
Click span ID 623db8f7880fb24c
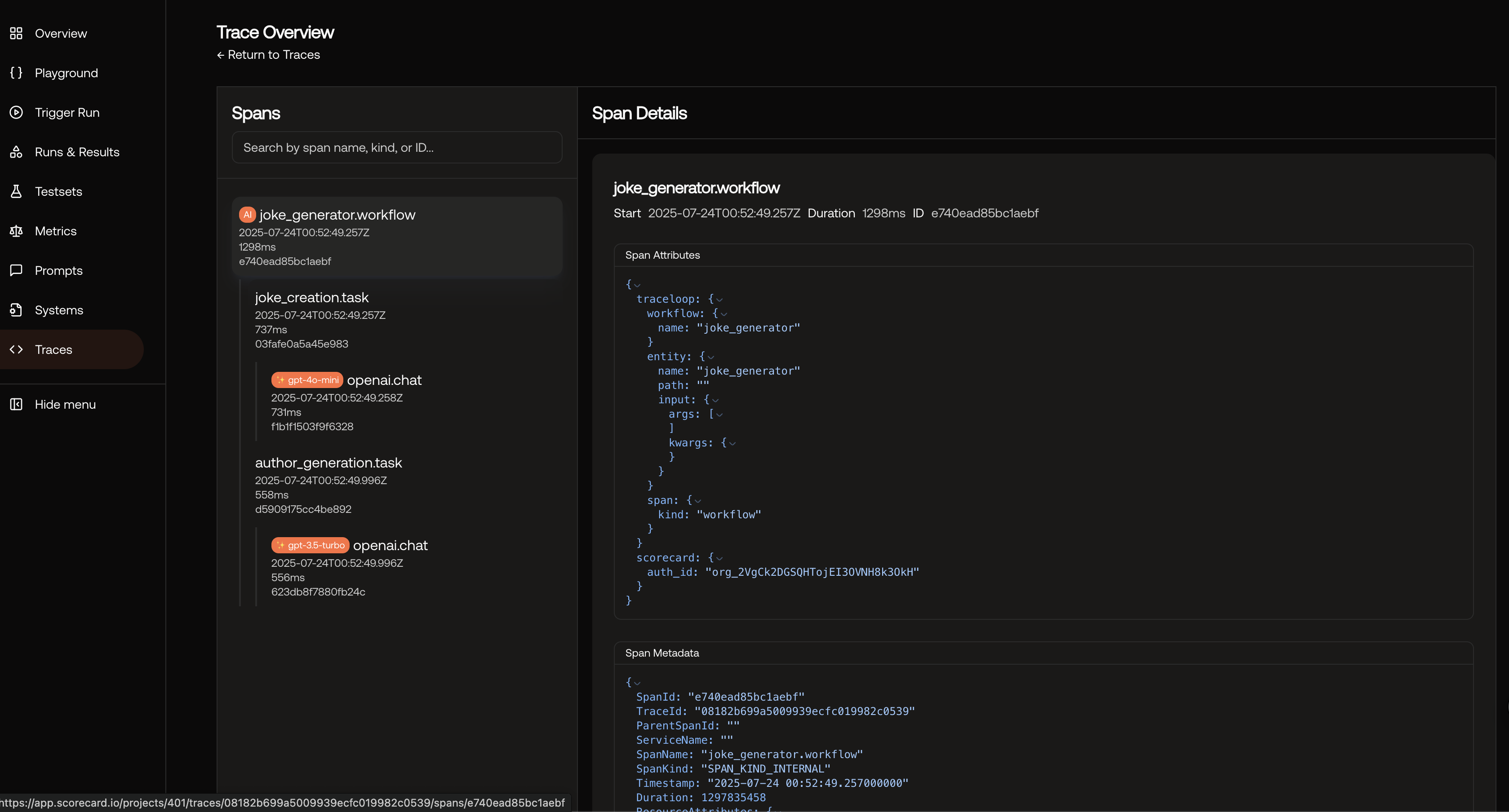pyautogui.click(x=318, y=592)
